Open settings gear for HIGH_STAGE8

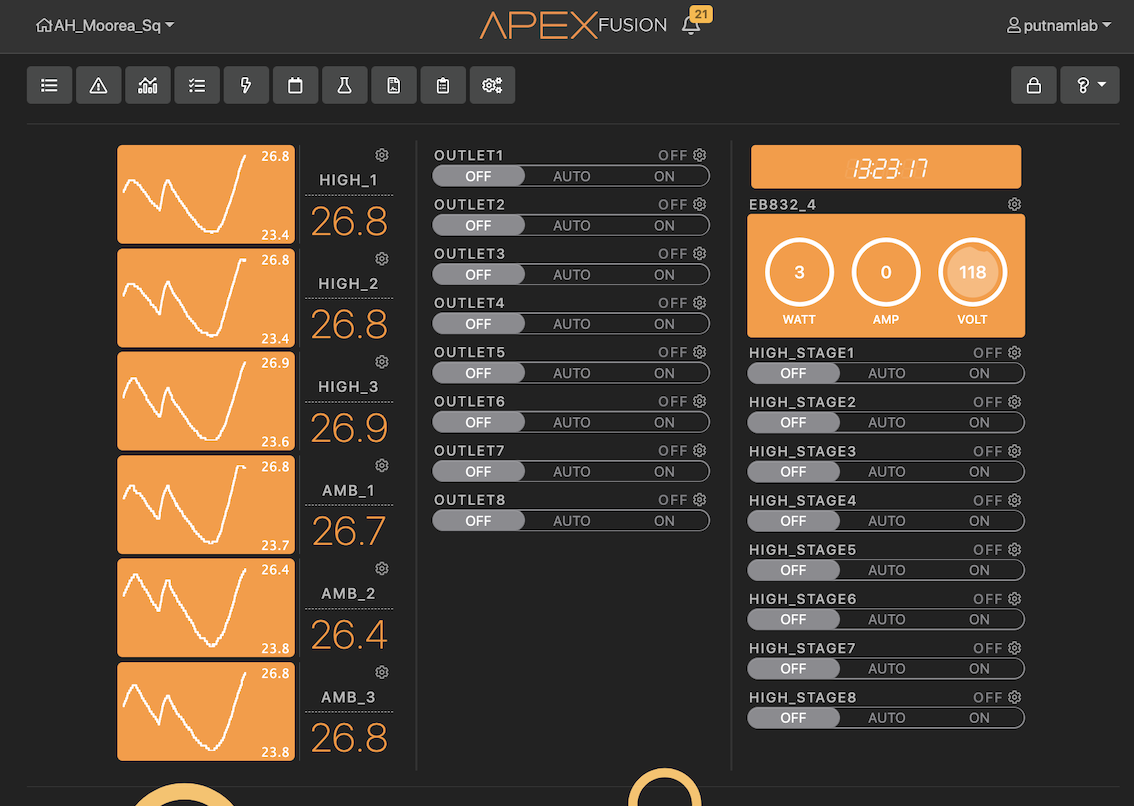tap(1015, 697)
